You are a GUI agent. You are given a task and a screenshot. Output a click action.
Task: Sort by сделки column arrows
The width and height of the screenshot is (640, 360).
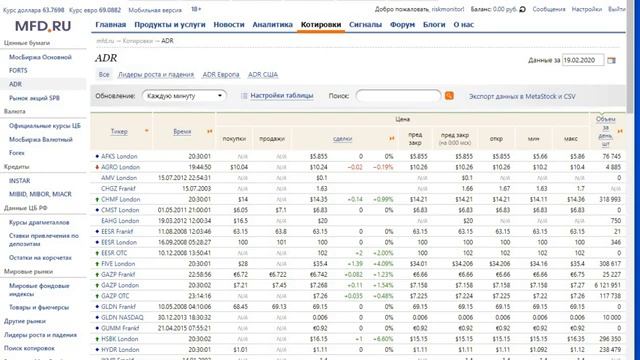392,139
